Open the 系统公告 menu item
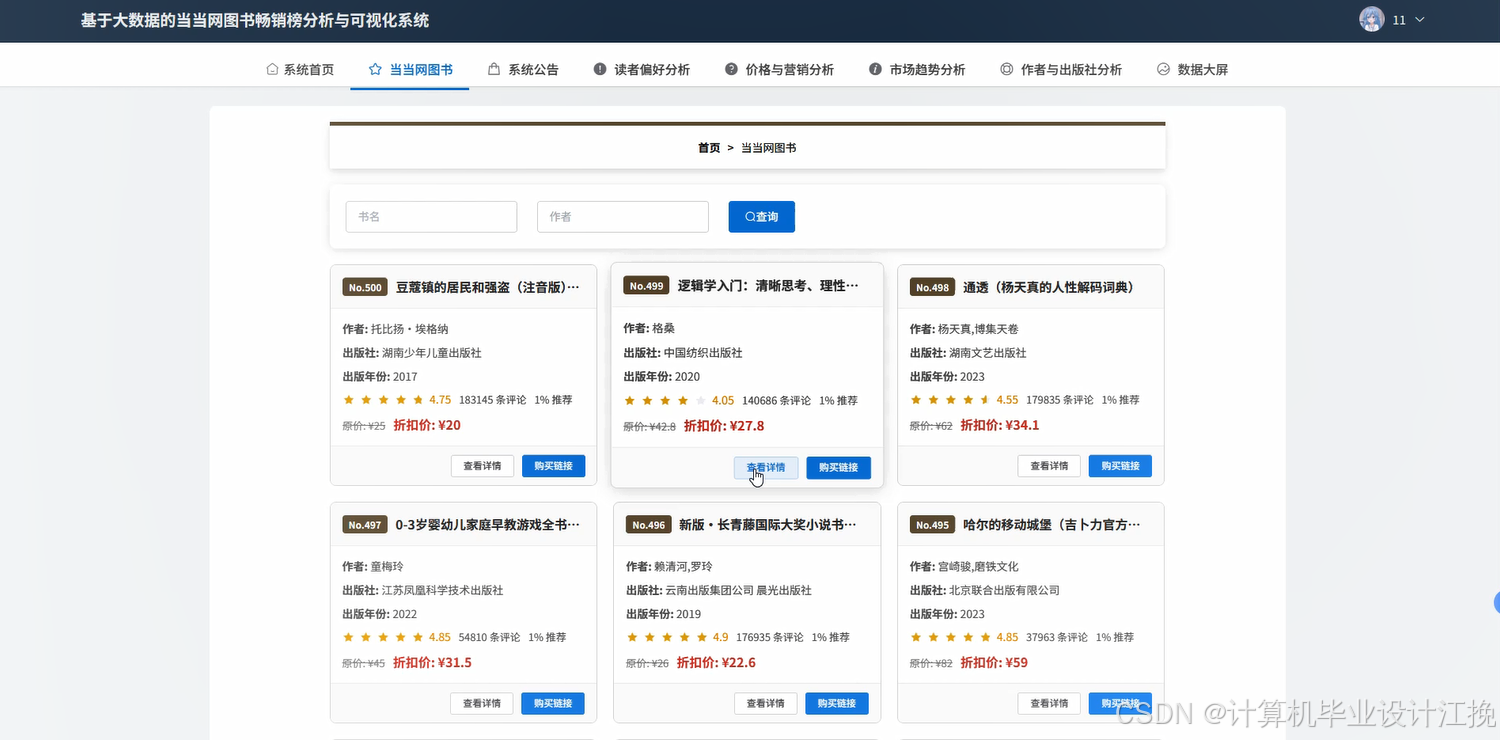 click(x=523, y=70)
